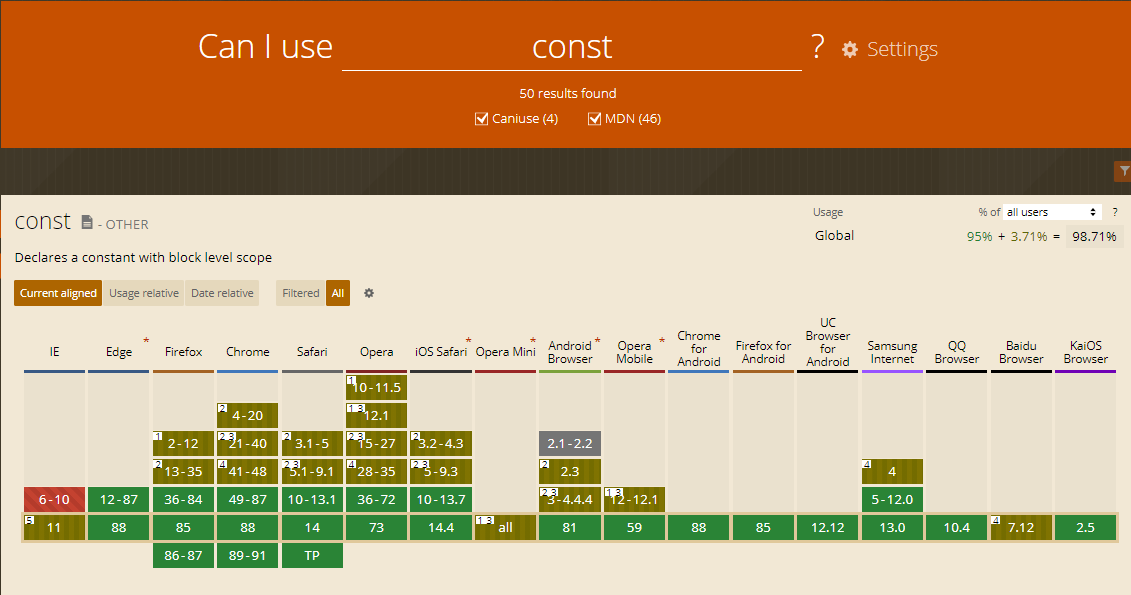
Task: Click the question mark after search box
Action: click(817, 47)
